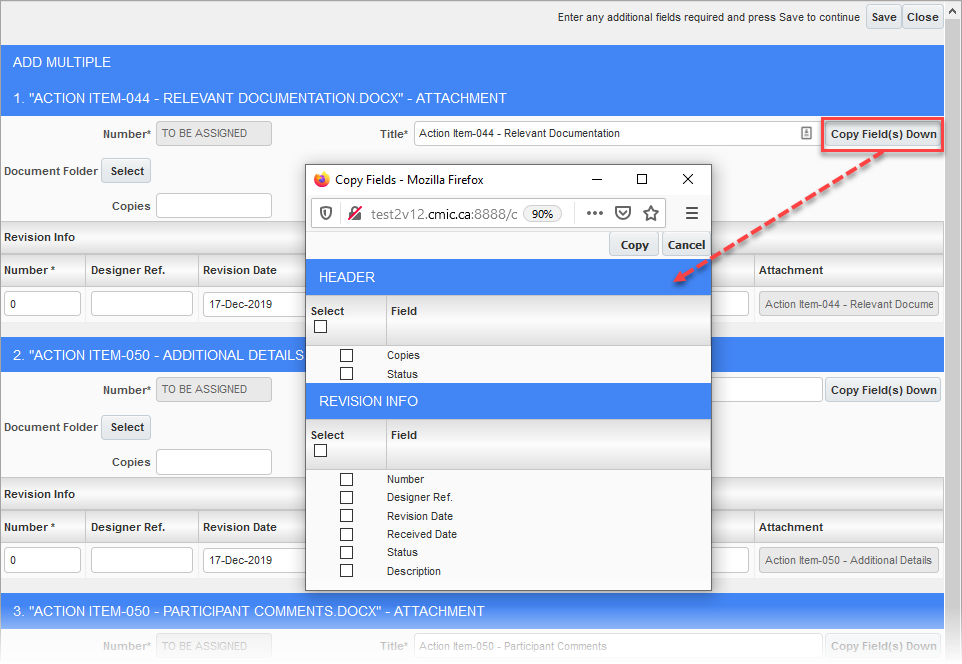Click the icon inside the first Title field
The width and height of the screenshot is (962, 664).
(x=806, y=133)
